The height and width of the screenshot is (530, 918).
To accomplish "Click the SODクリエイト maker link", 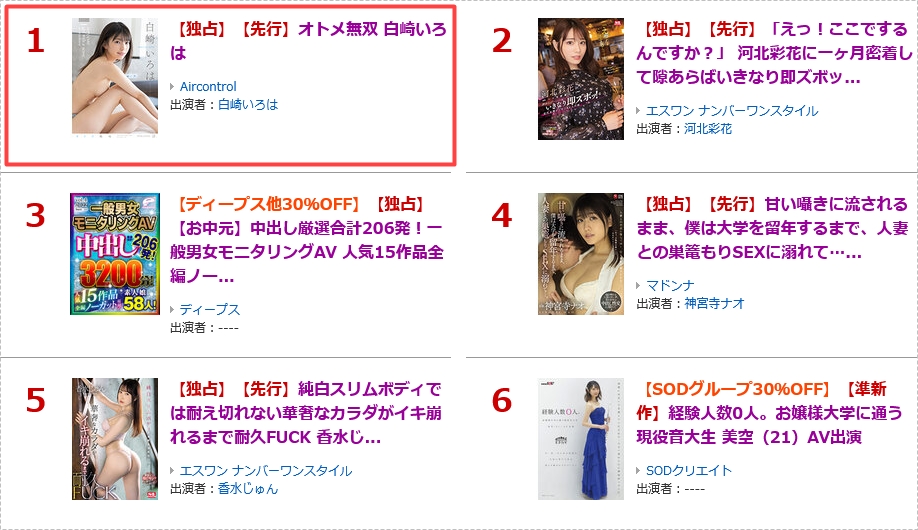I will (688, 470).
